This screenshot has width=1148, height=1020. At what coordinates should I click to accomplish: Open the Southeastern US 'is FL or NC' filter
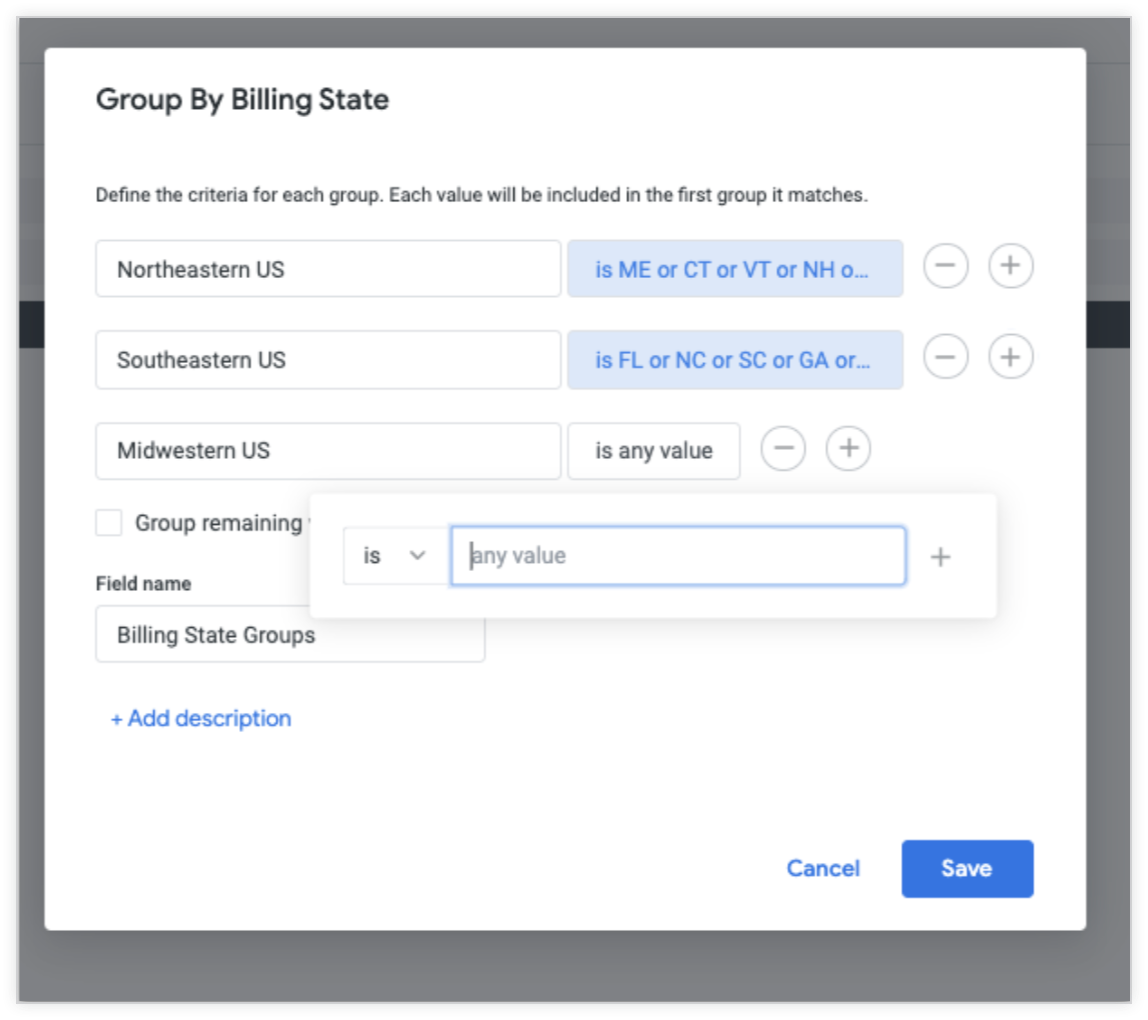pyautogui.click(x=734, y=360)
